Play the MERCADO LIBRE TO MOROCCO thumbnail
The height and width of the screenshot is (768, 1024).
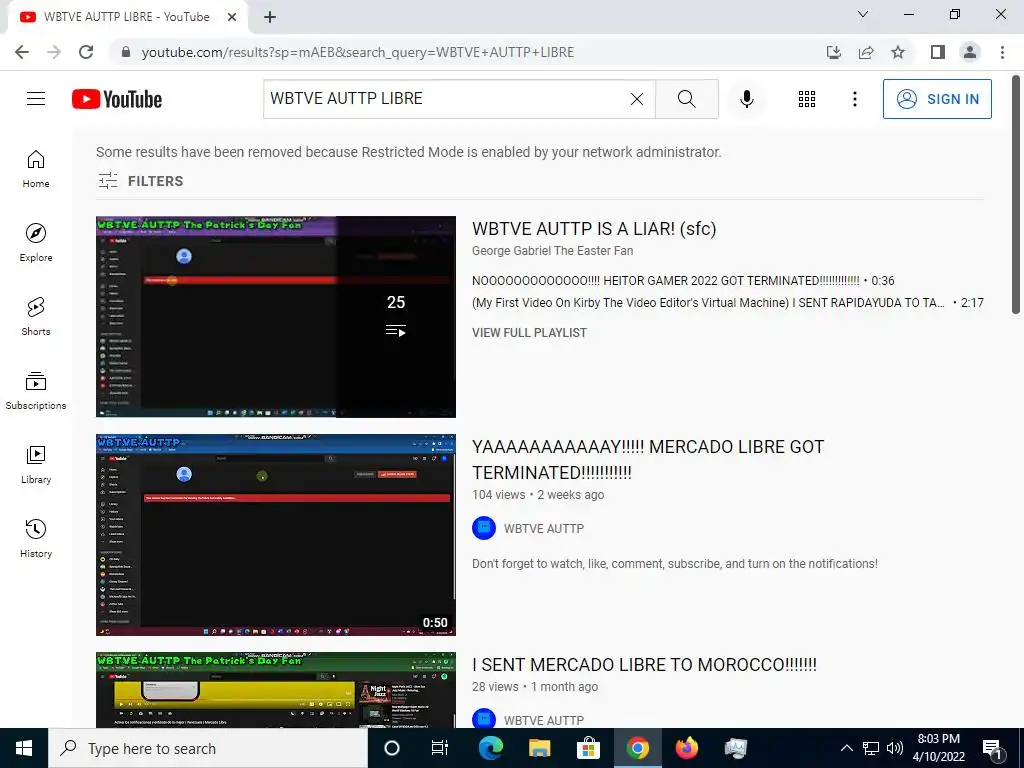pyautogui.click(x=276, y=690)
